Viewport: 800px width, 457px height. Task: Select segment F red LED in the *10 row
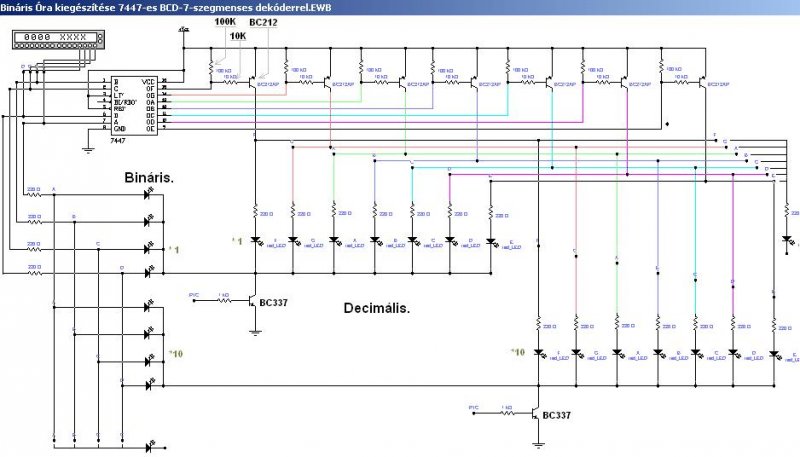[539, 352]
